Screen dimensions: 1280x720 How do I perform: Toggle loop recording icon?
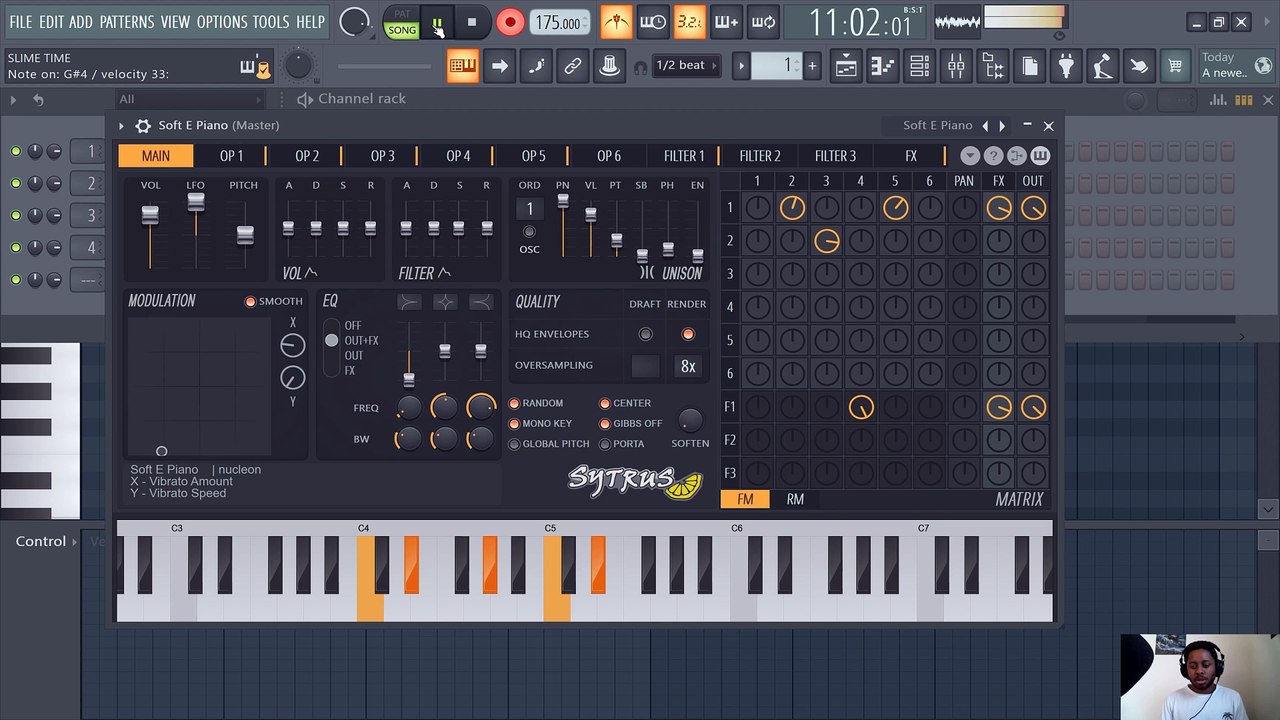tap(763, 22)
